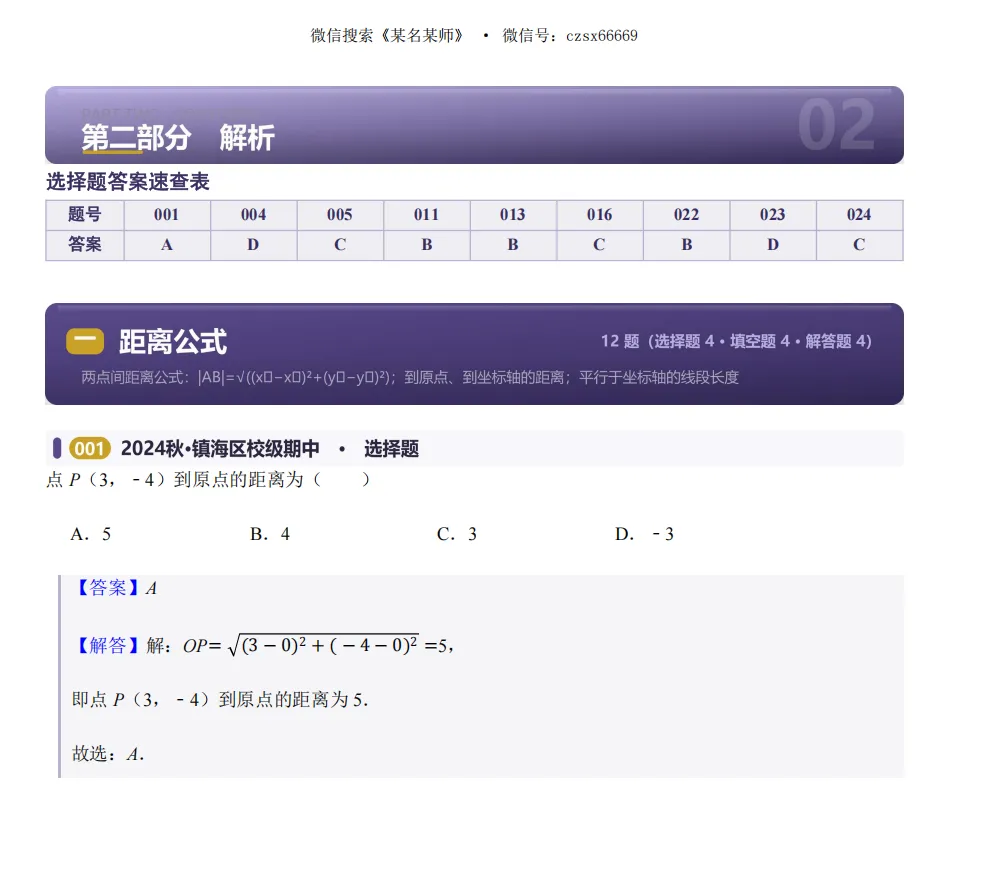Click the yellow 001 question badge
The height and width of the screenshot is (892, 982).
pyautogui.click(x=90, y=449)
